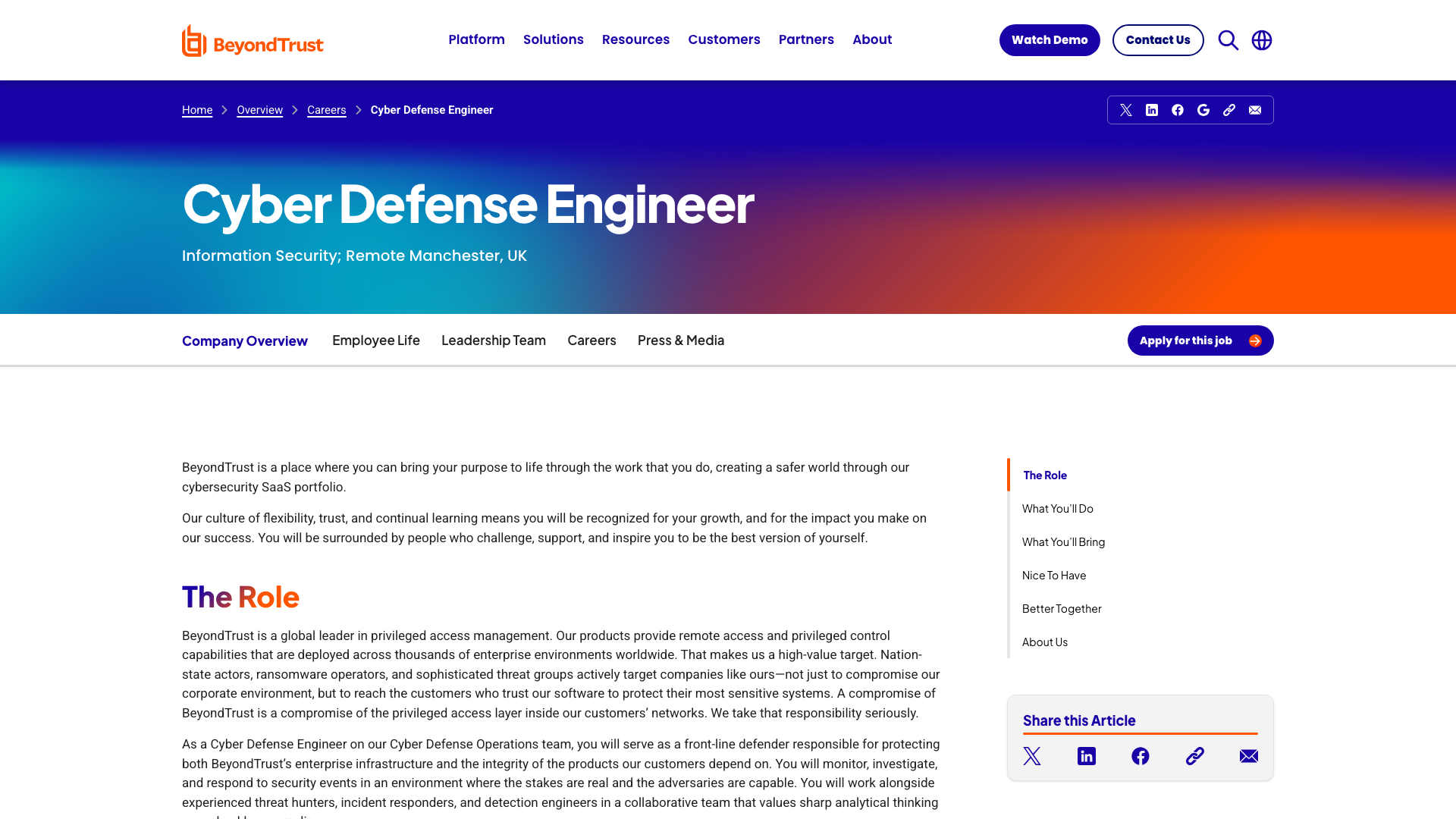The height and width of the screenshot is (819, 1456).
Task: Share on X in Share this Article card
Action: pyautogui.click(x=1032, y=756)
